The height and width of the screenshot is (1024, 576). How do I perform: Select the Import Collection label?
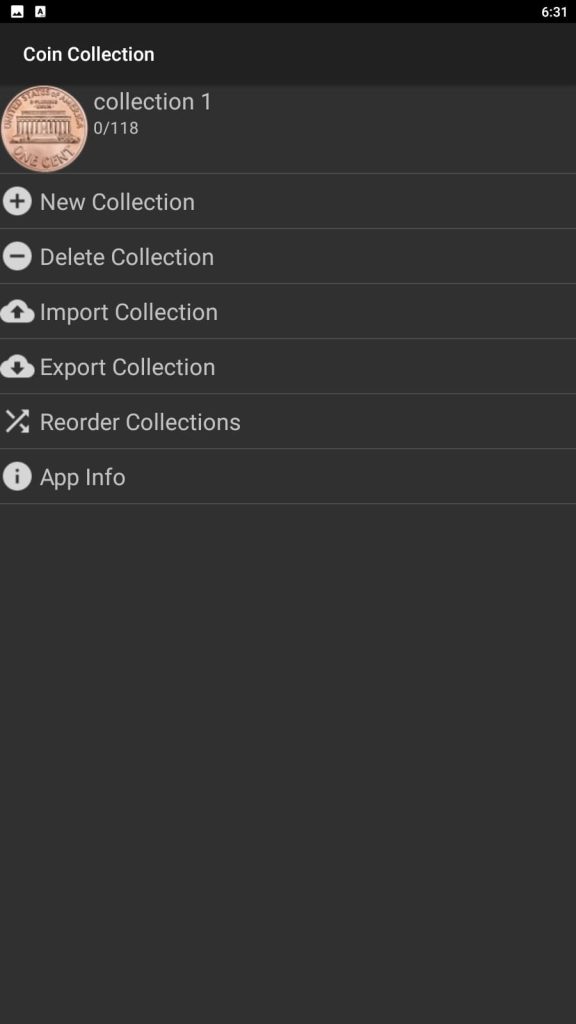click(129, 312)
